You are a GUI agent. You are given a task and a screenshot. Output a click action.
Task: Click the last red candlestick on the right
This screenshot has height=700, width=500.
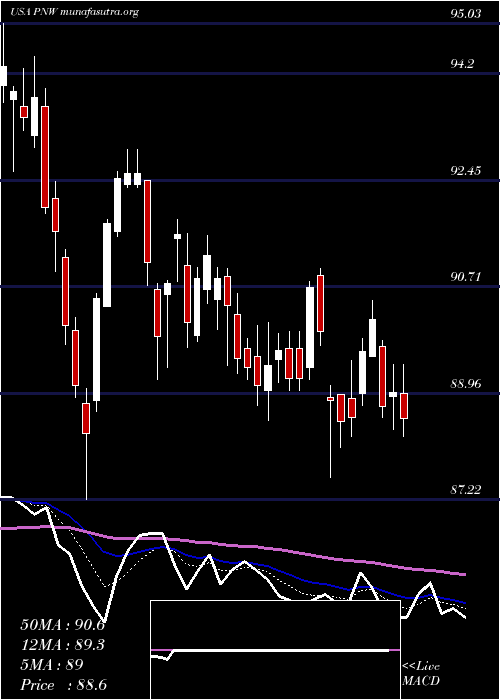coord(404,406)
